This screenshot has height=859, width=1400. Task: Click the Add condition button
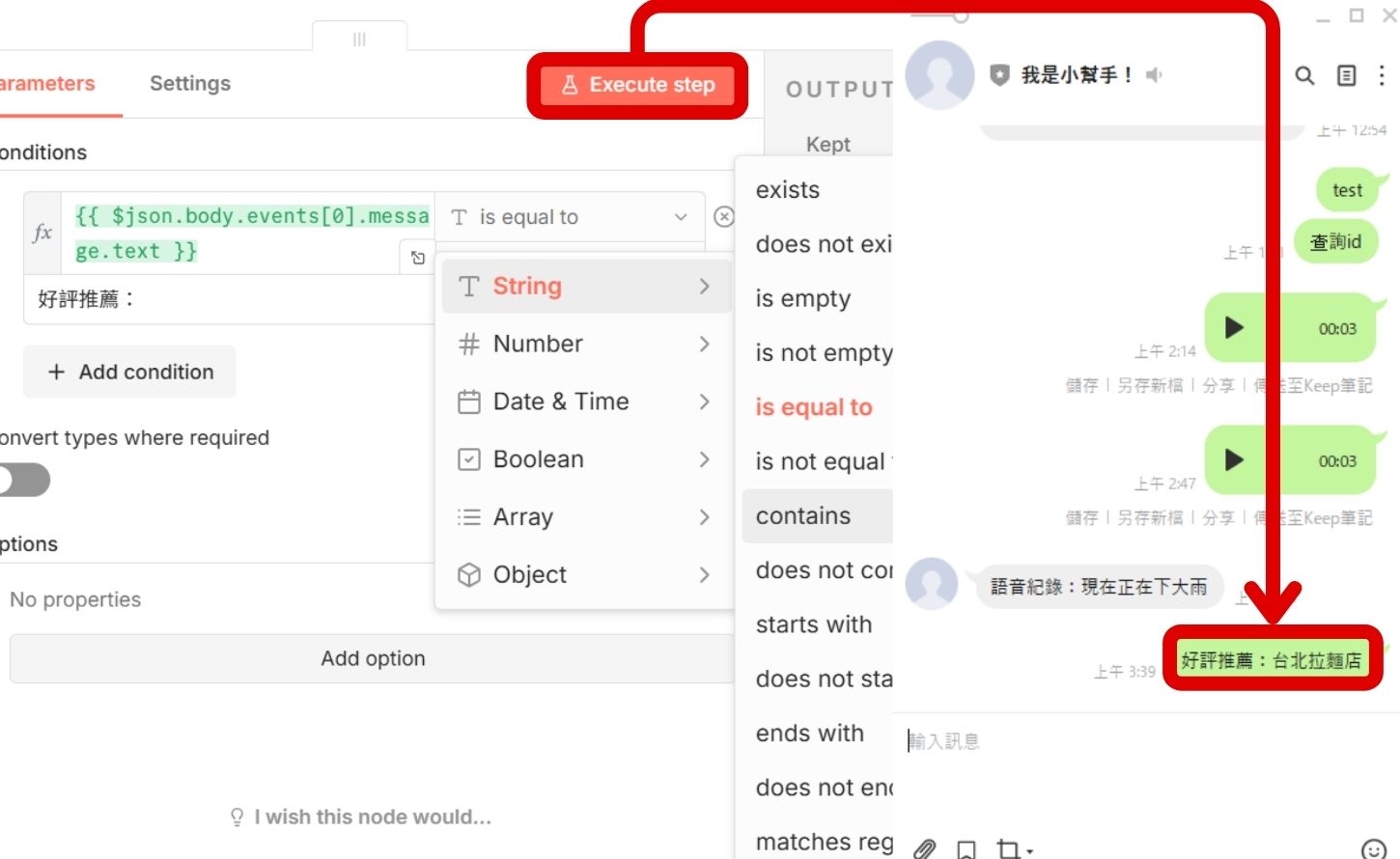tap(129, 373)
